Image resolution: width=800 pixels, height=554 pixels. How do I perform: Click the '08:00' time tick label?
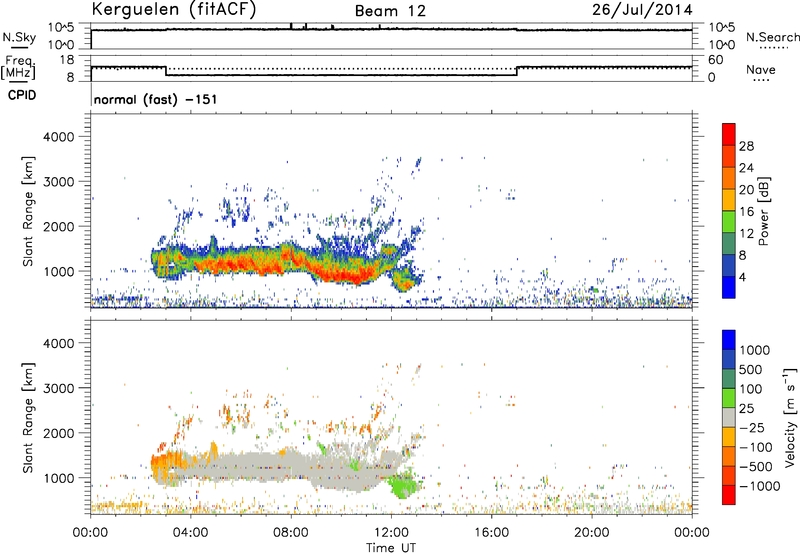pyautogui.click(x=291, y=533)
